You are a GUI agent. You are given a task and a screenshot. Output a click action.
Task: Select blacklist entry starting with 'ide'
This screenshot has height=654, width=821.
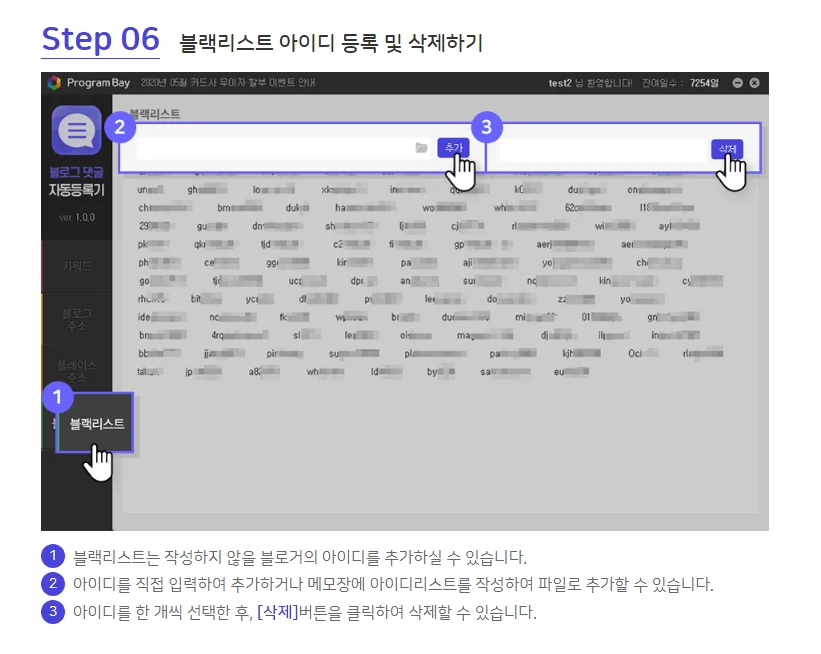tap(162, 317)
